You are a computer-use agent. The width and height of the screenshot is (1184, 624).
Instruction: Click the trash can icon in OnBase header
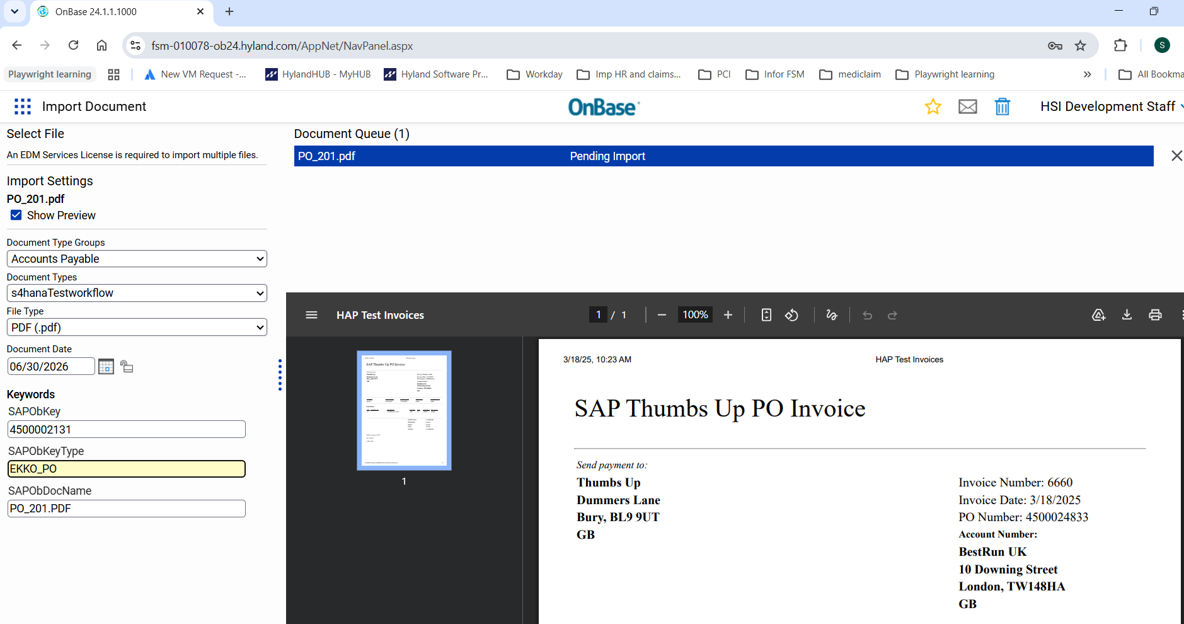1002,107
